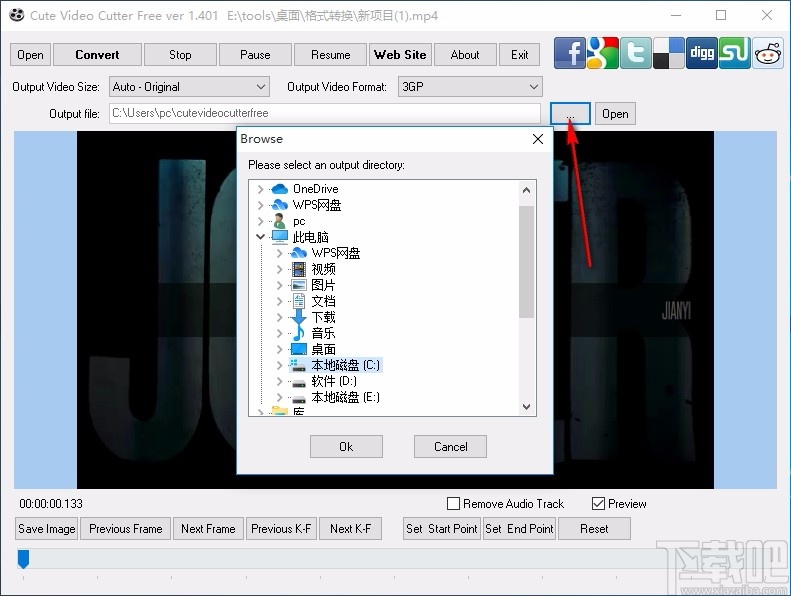Image resolution: width=791 pixels, height=596 pixels.
Task: Share via the Digg icon
Action: [x=702, y=53]
